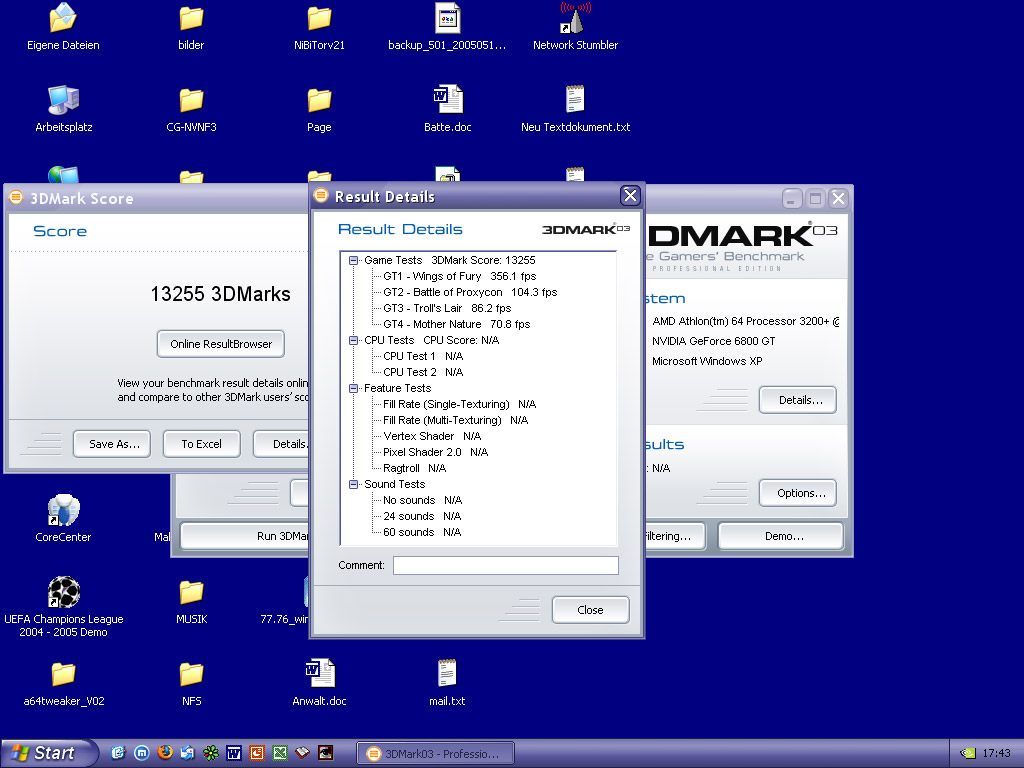1024x768 pixels.
Task: Click the Close button in Result Details
Action: [x=590, y=610]
